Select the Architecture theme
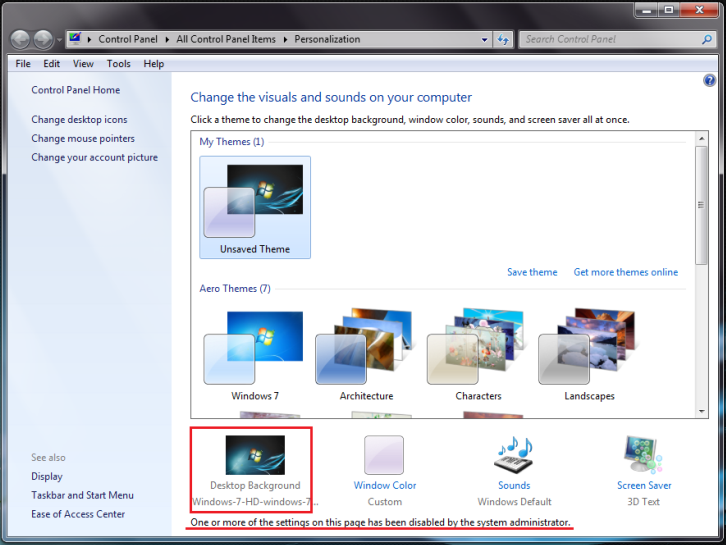This screenshot has width=726, height=545. 366,356
